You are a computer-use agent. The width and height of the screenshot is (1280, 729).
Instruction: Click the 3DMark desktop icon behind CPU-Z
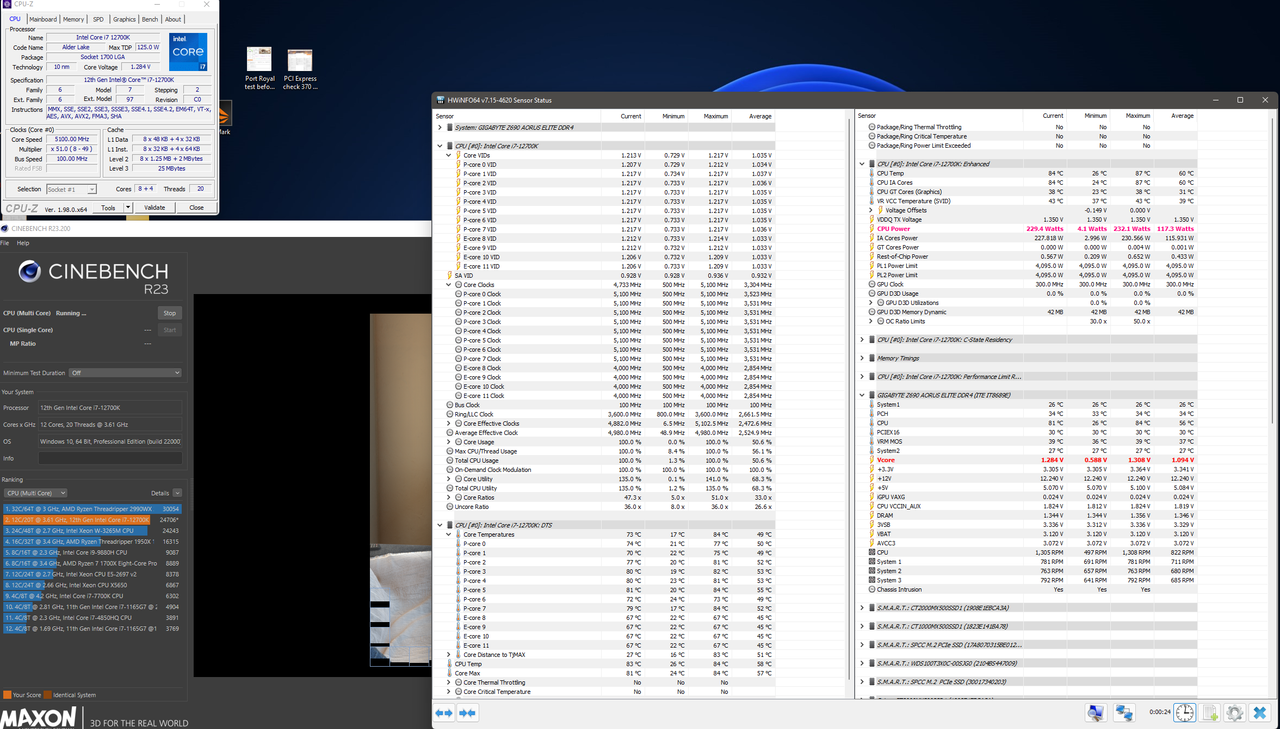[x=225, y=118]
